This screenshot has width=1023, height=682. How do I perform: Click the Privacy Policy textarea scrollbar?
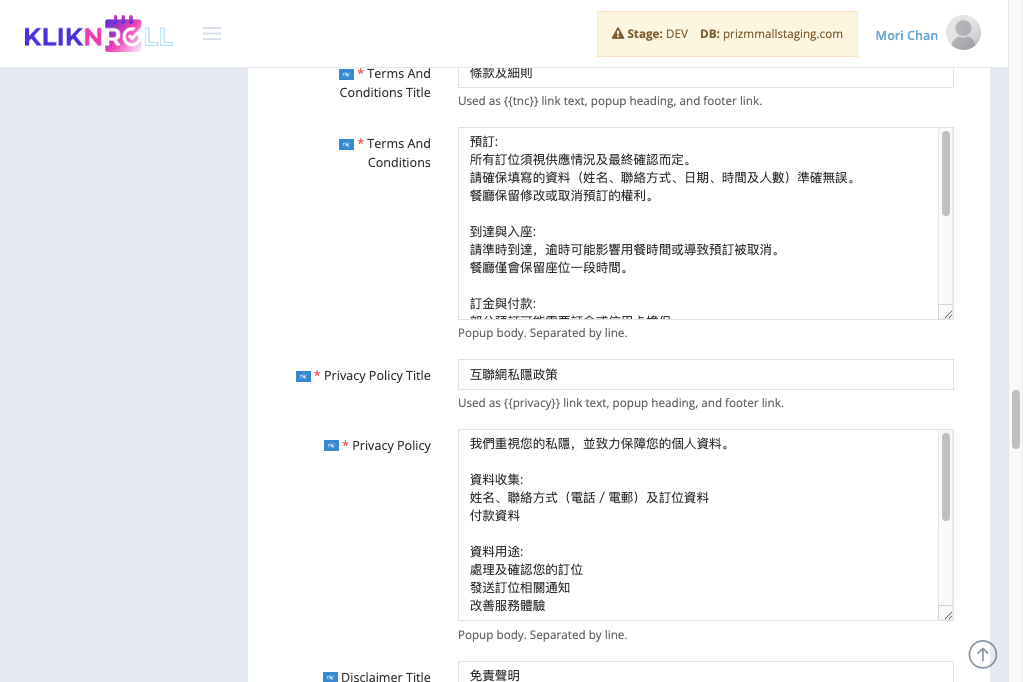click(x=945, y=477)
